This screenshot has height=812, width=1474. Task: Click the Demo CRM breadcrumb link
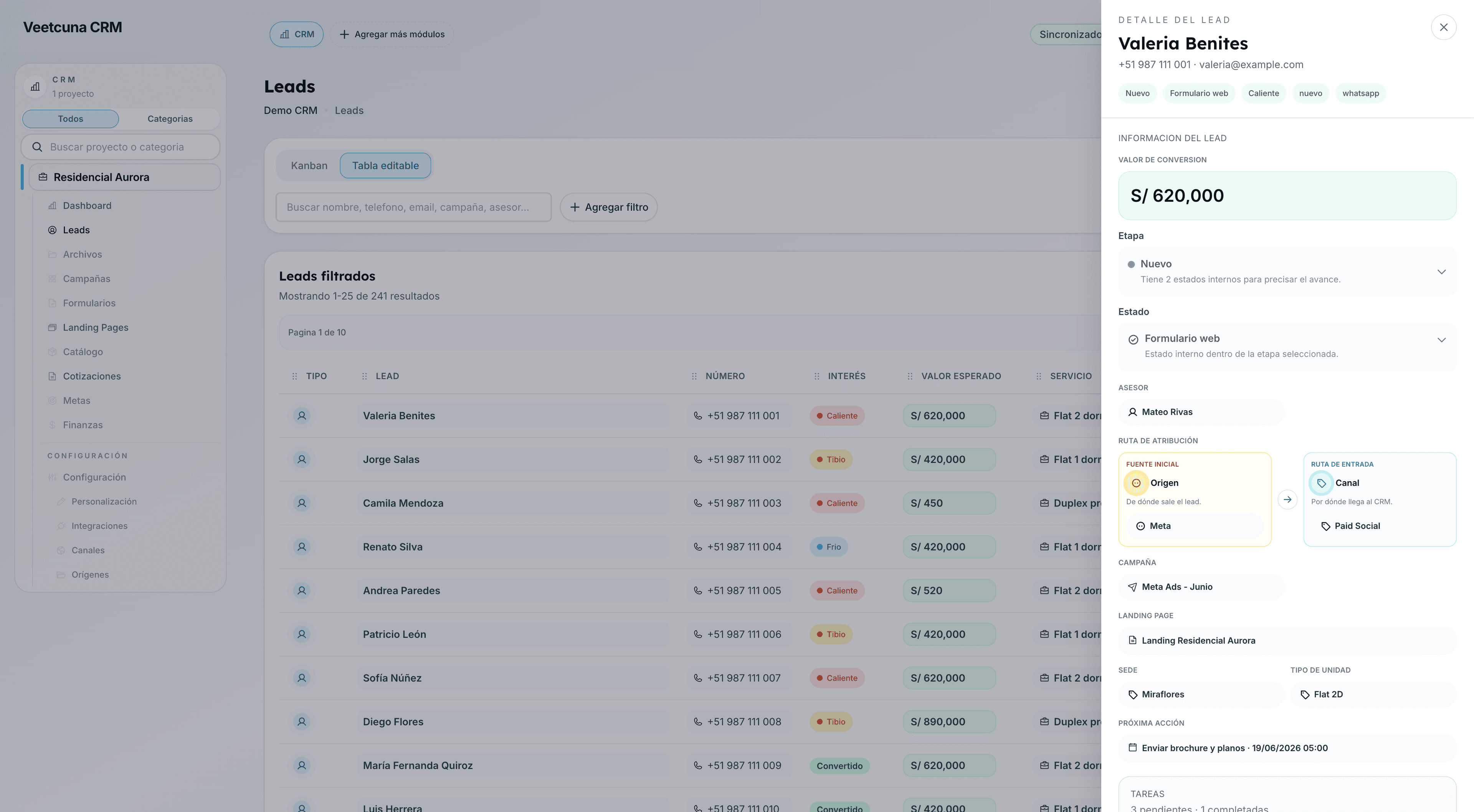(290, 111)
